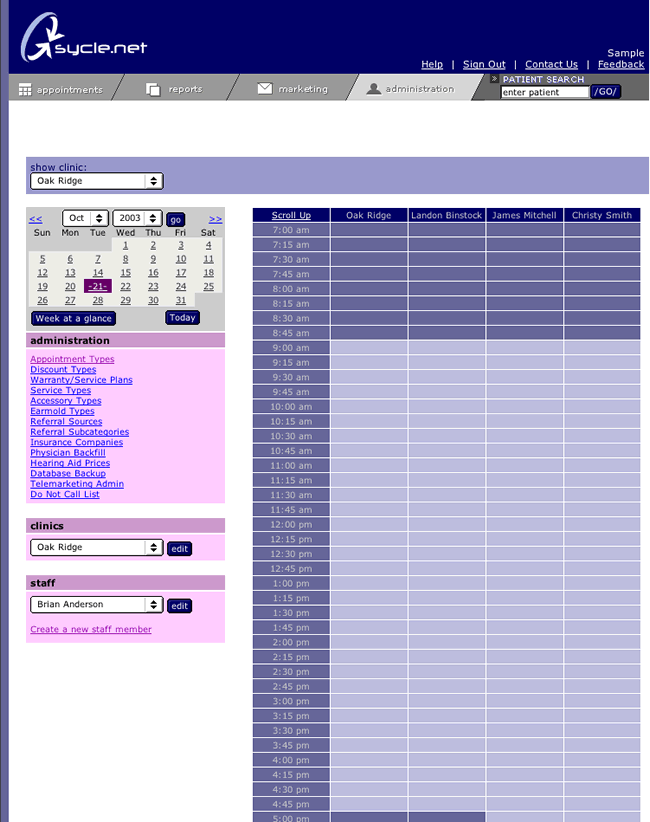
Task: Click Create a new staff member link
Action: point(91,629)
